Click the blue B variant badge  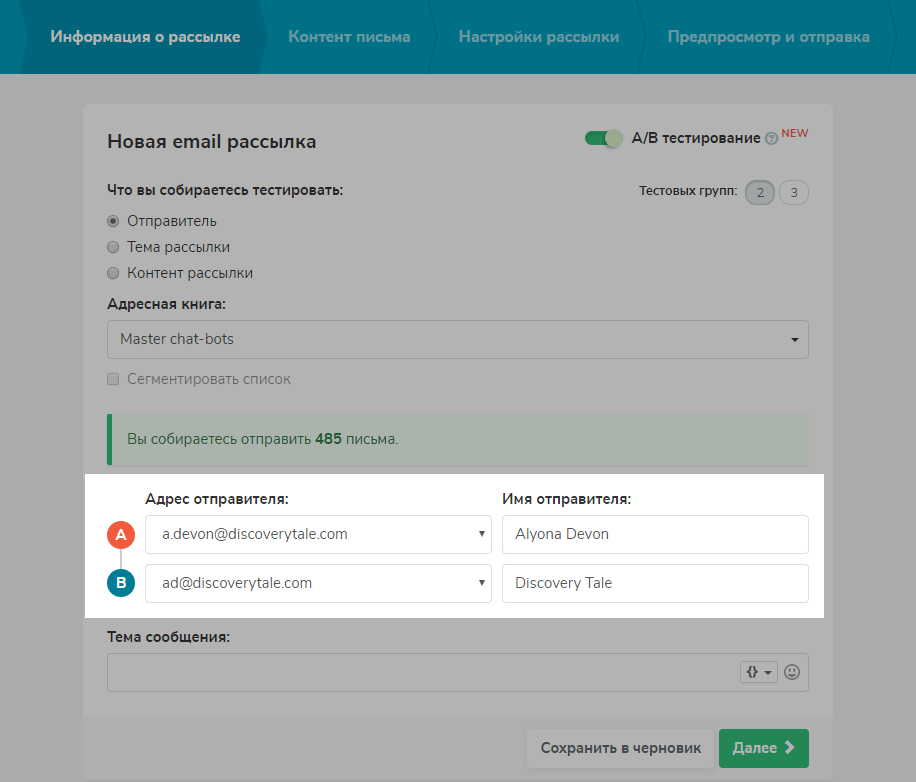pos(121,583)
